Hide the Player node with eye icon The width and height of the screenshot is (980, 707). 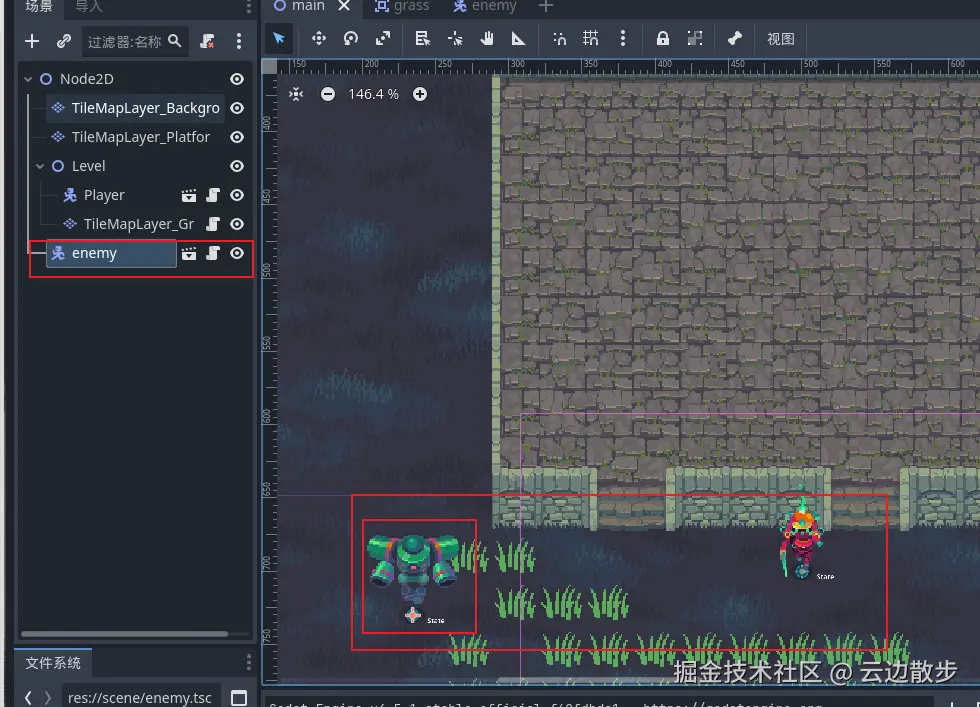[237, 195]
